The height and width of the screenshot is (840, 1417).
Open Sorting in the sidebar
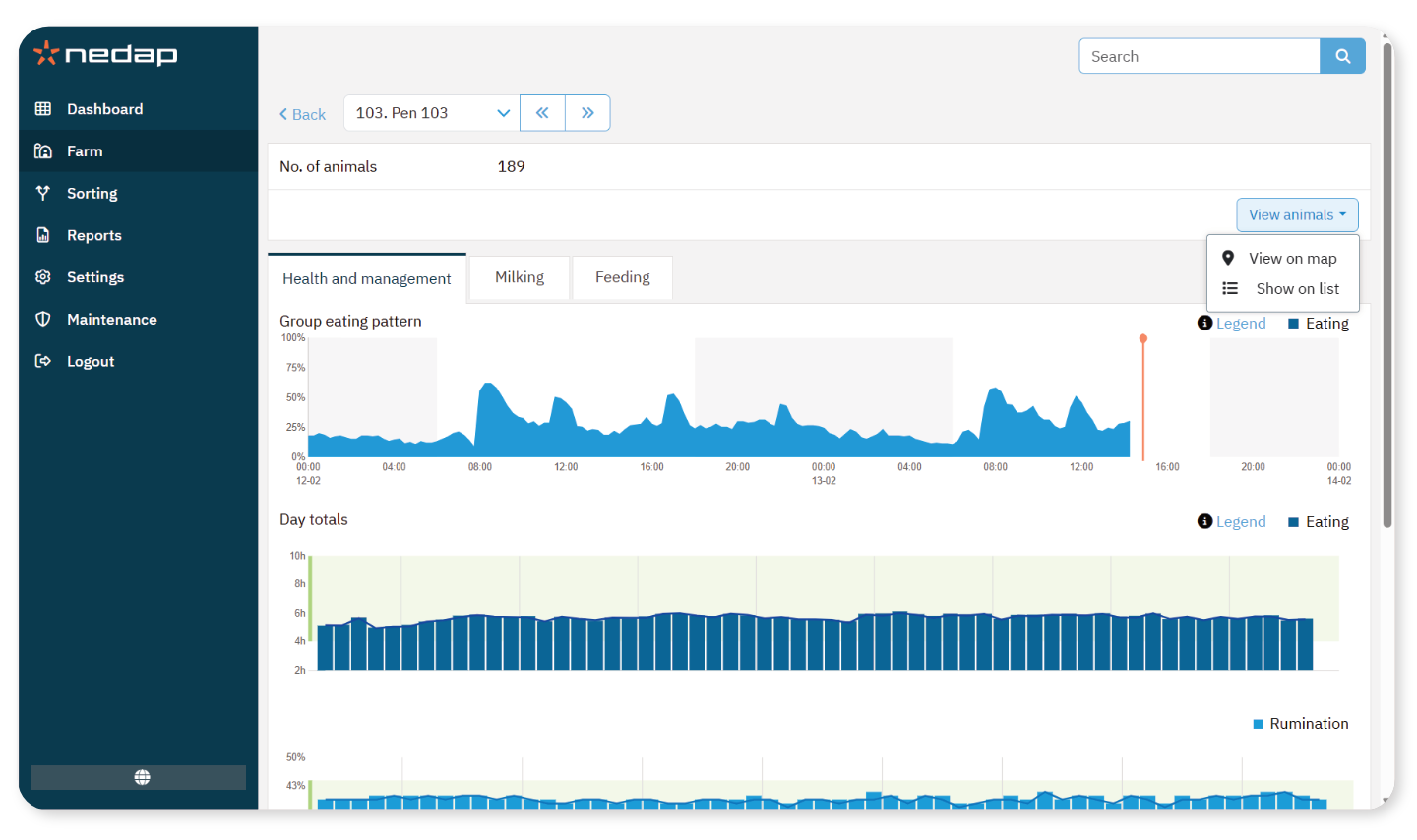click(x=138, y=193)
